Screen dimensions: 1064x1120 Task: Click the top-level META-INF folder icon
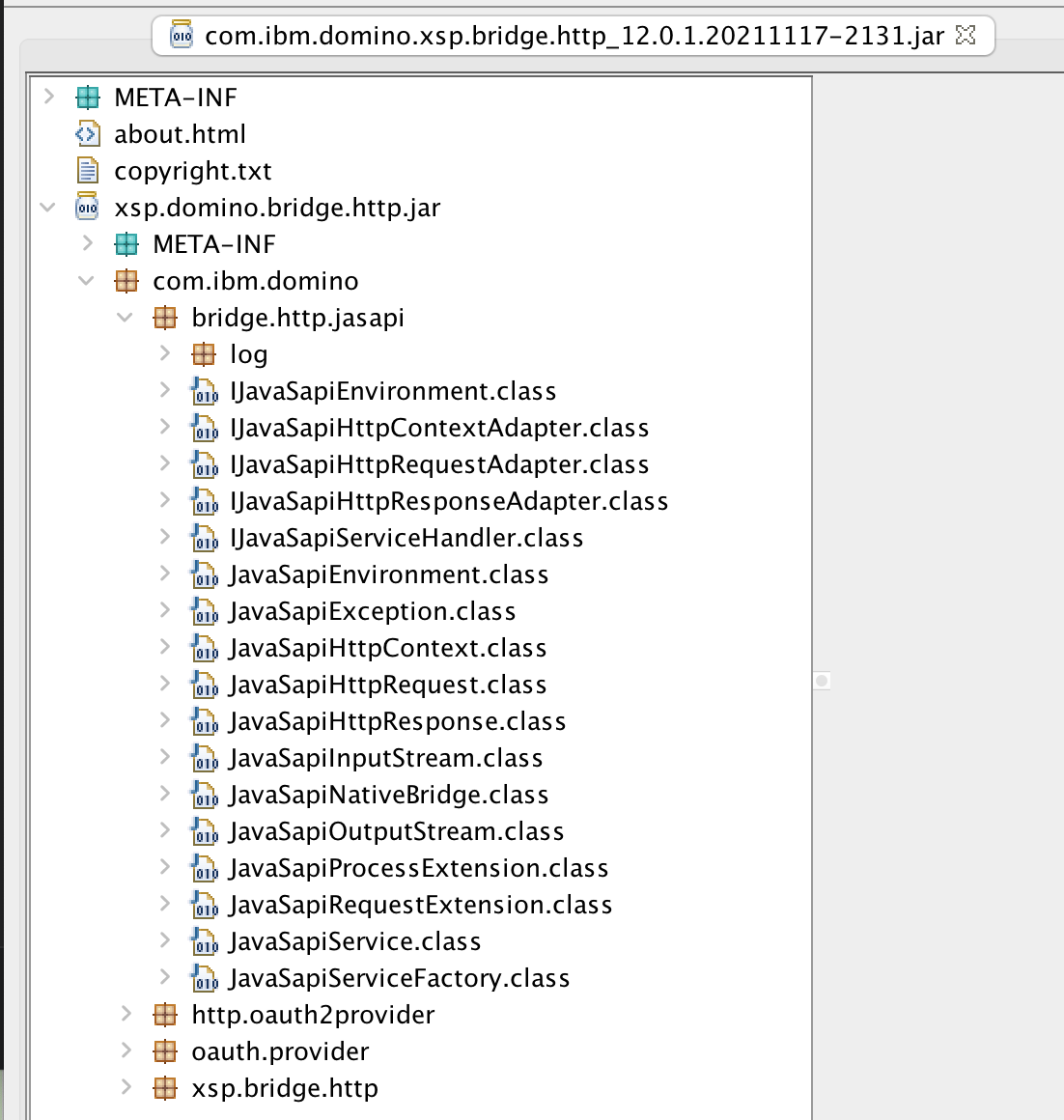88,98
